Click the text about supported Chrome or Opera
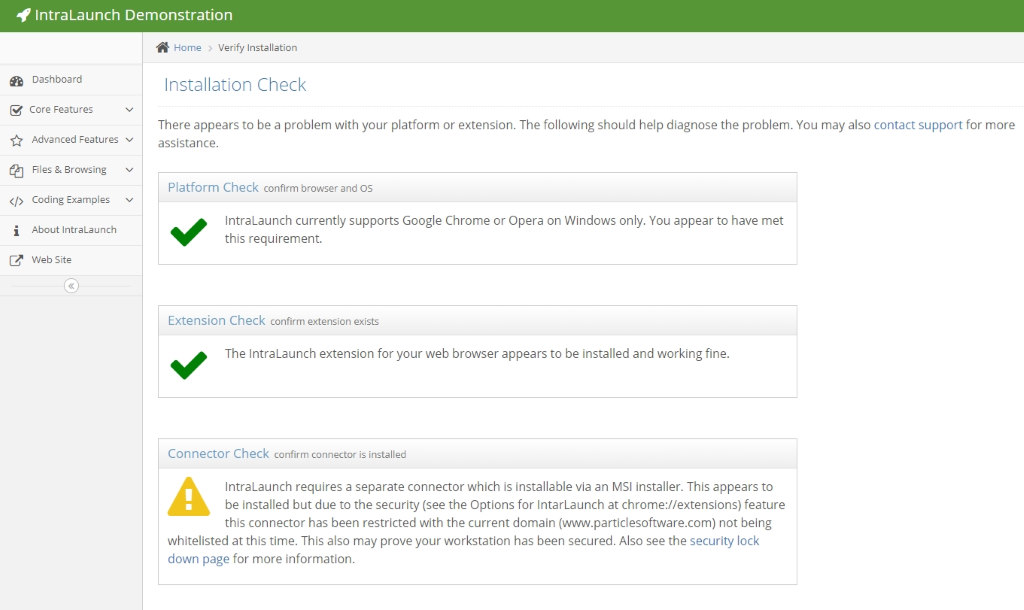1024x610 pixels. (504, 229)
